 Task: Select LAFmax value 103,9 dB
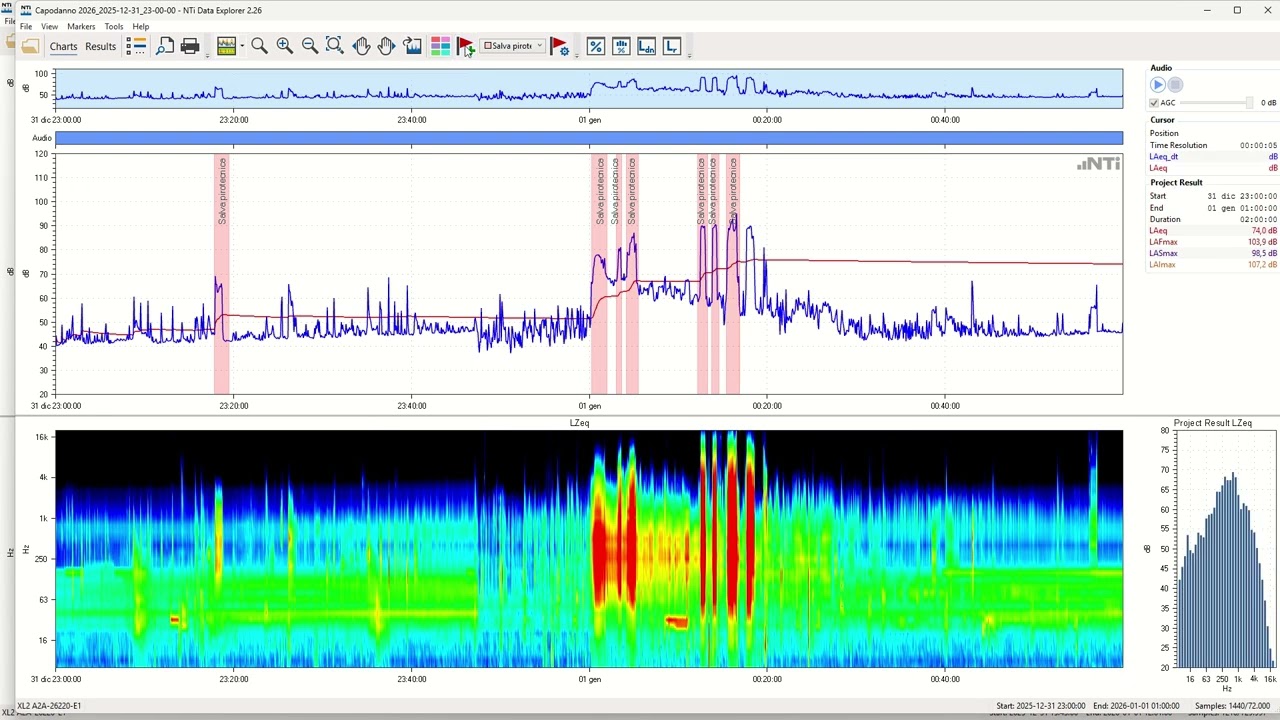click(1263, 242)
